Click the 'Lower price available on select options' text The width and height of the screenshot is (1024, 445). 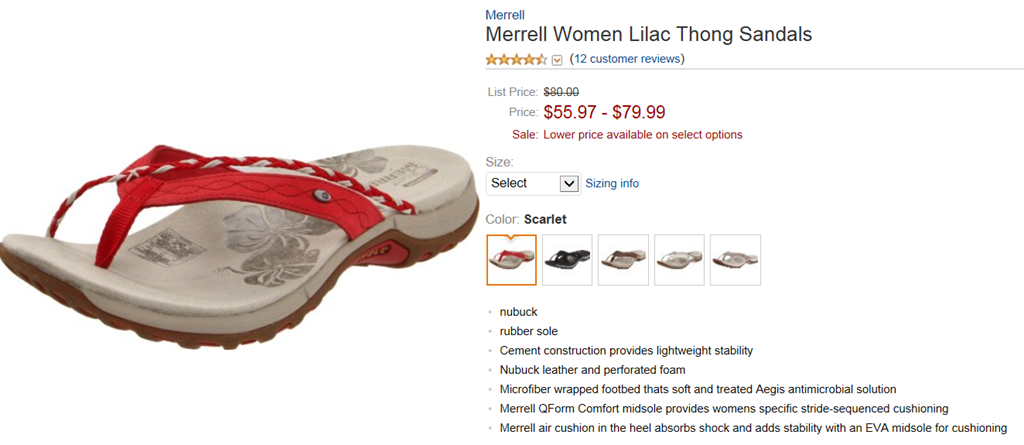(642, 134)
